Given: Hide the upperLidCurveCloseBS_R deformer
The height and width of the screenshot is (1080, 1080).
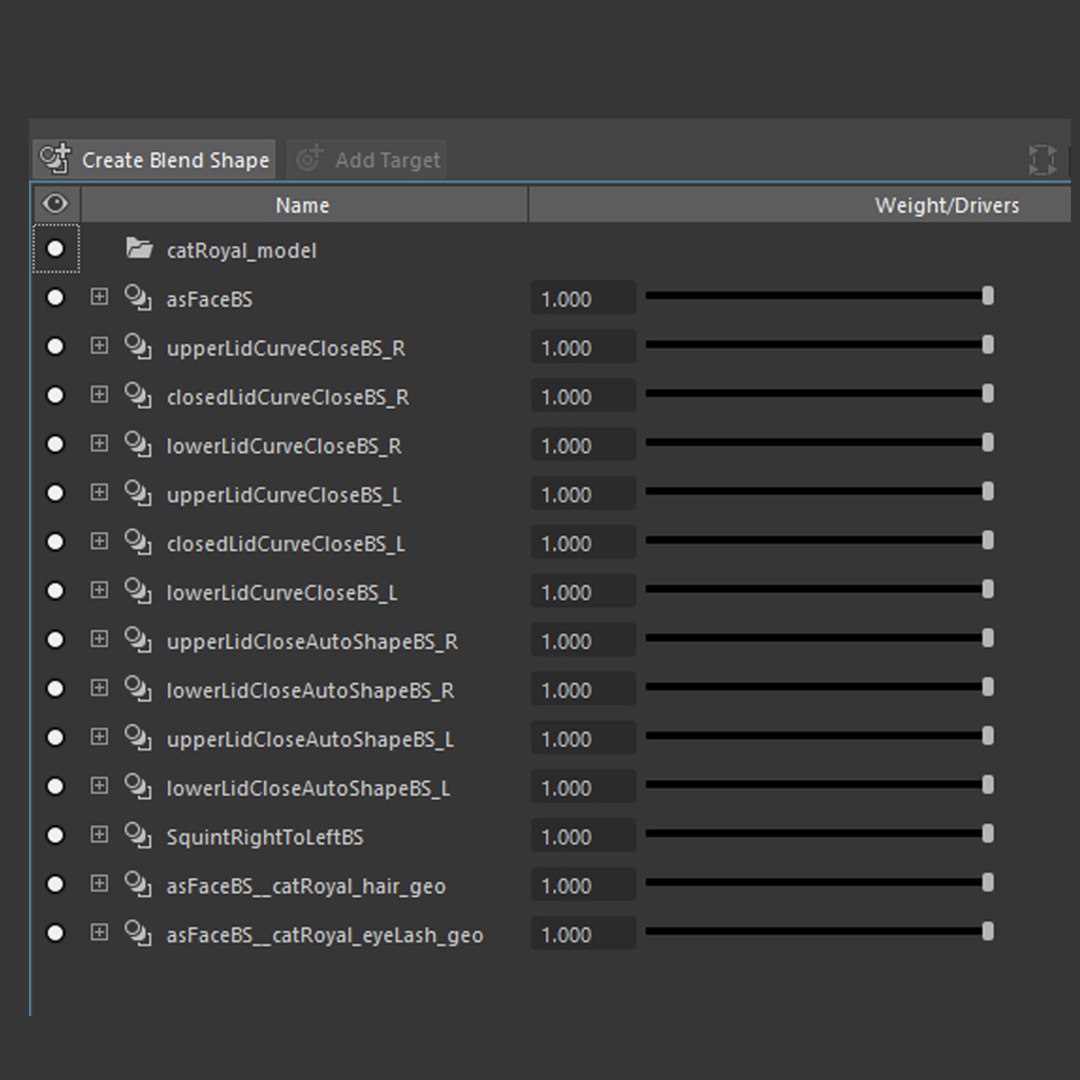Looking at the screenshot, I should (x=55, y=346).
